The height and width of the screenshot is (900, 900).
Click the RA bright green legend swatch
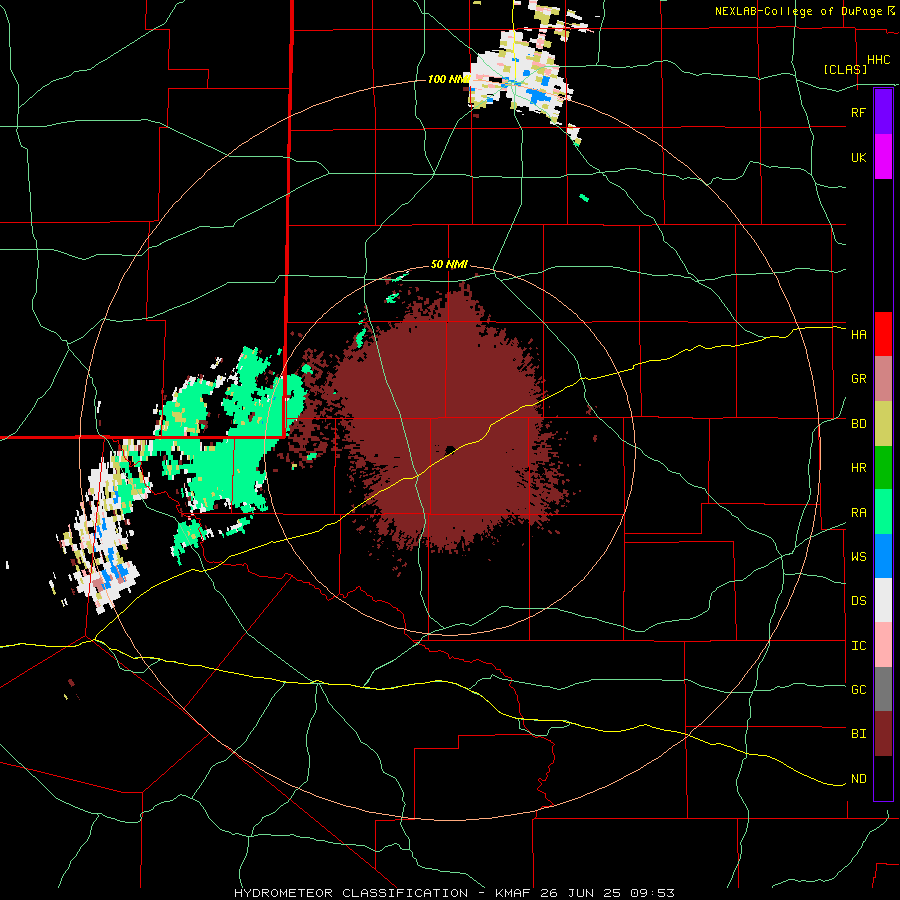(x=883, y=512)
